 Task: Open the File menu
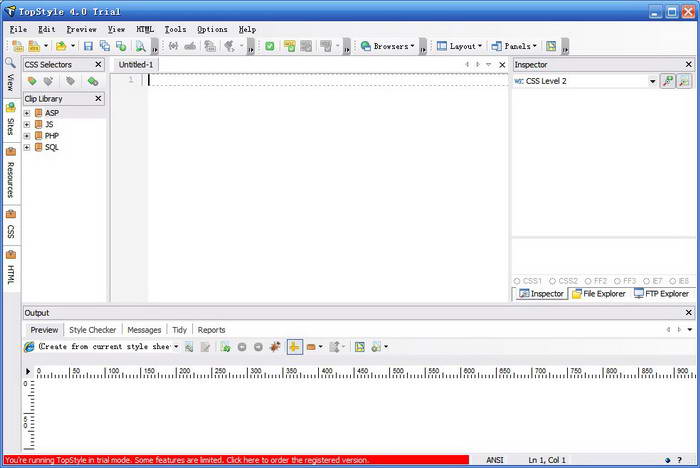18,29
